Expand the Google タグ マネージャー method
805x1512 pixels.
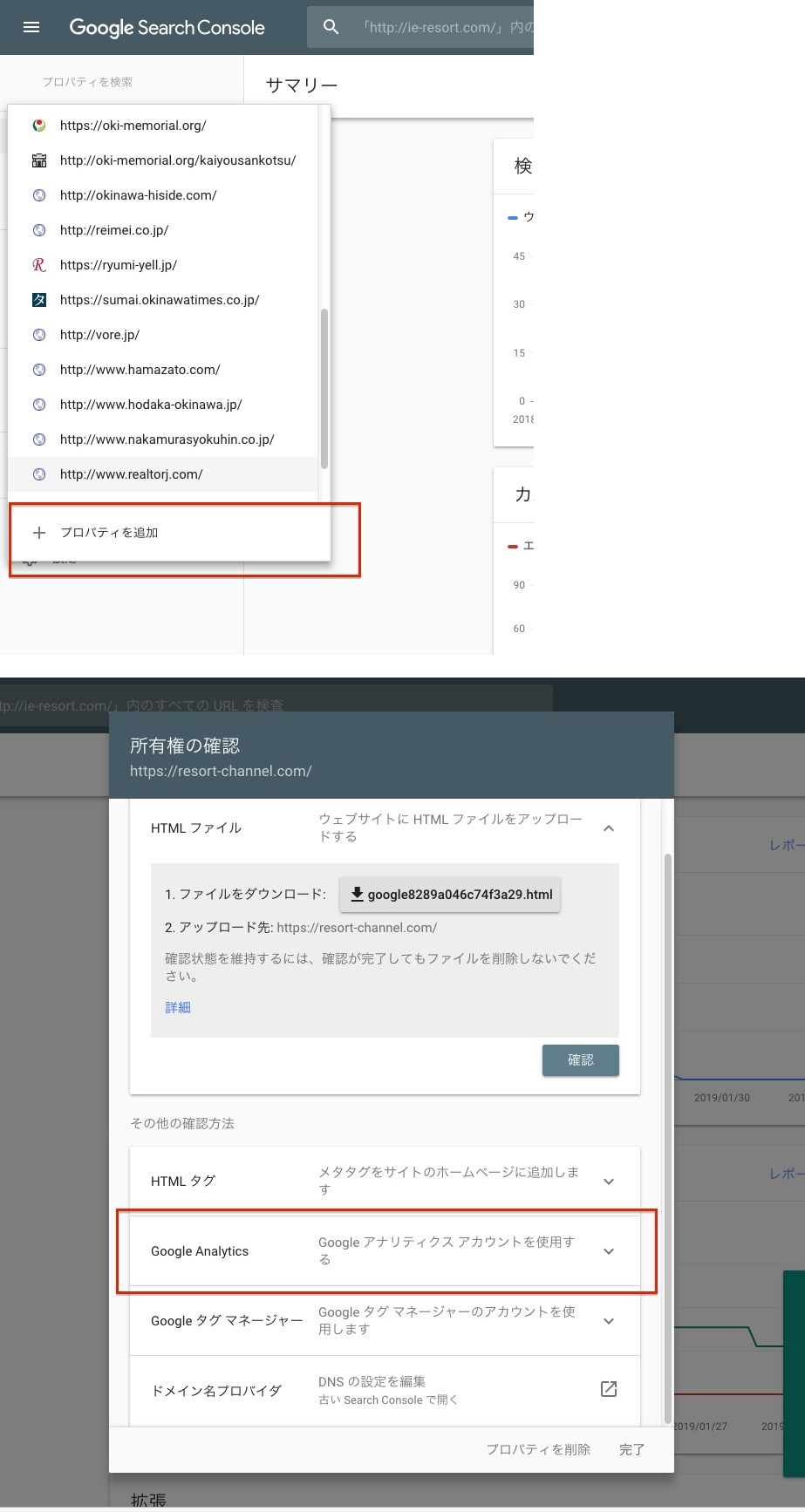385,1321
